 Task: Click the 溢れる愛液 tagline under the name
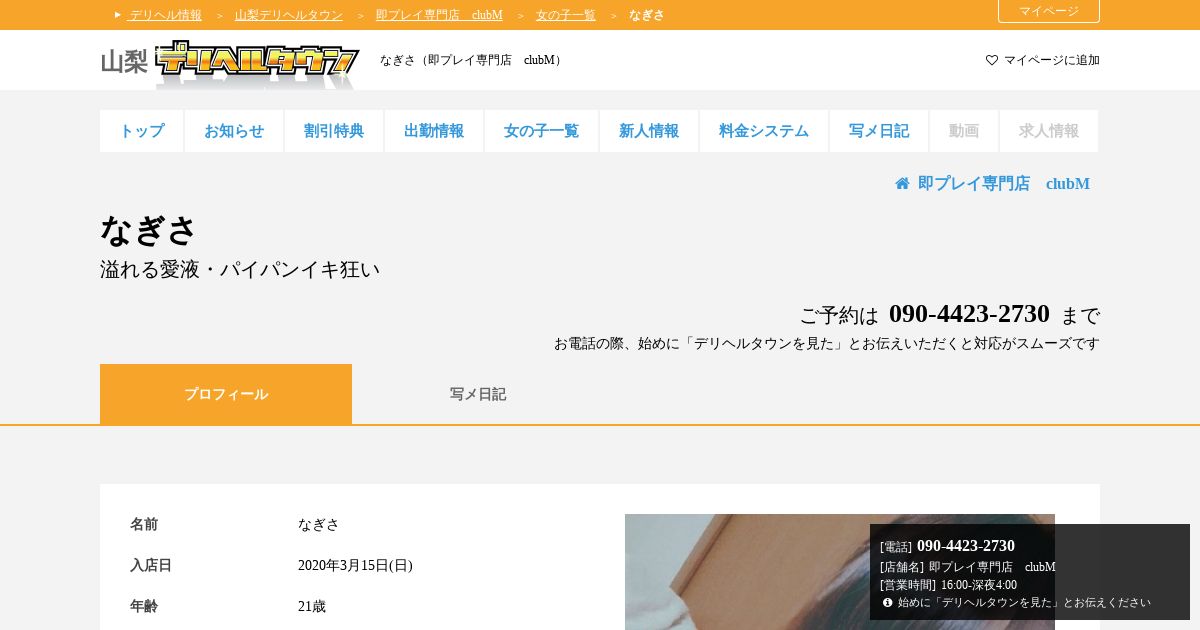coord(240,270)
